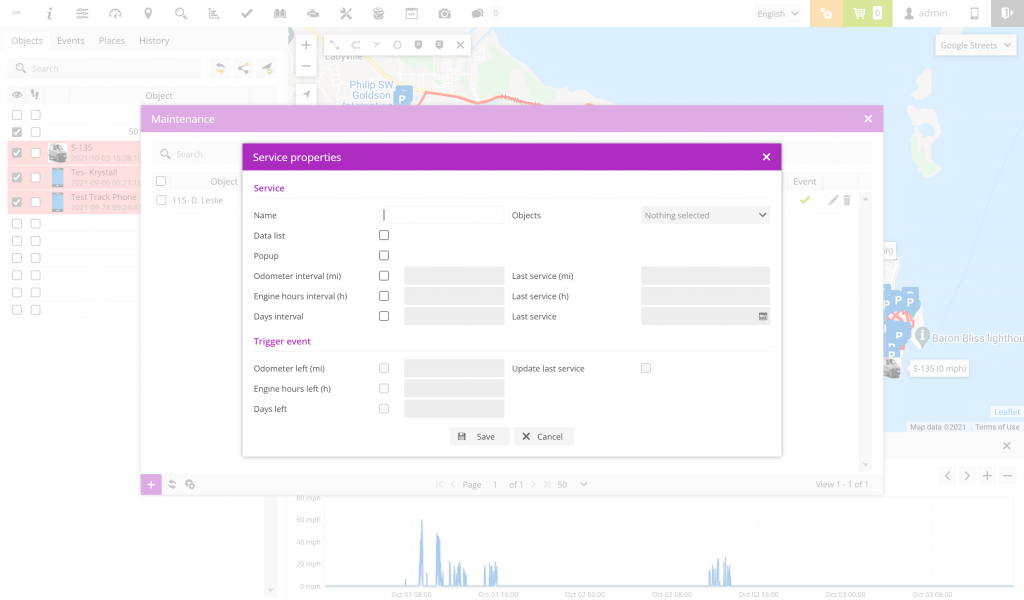Open the About info icon
The height and width of the screenshot is (600, 1024).
tap(49, 13)
